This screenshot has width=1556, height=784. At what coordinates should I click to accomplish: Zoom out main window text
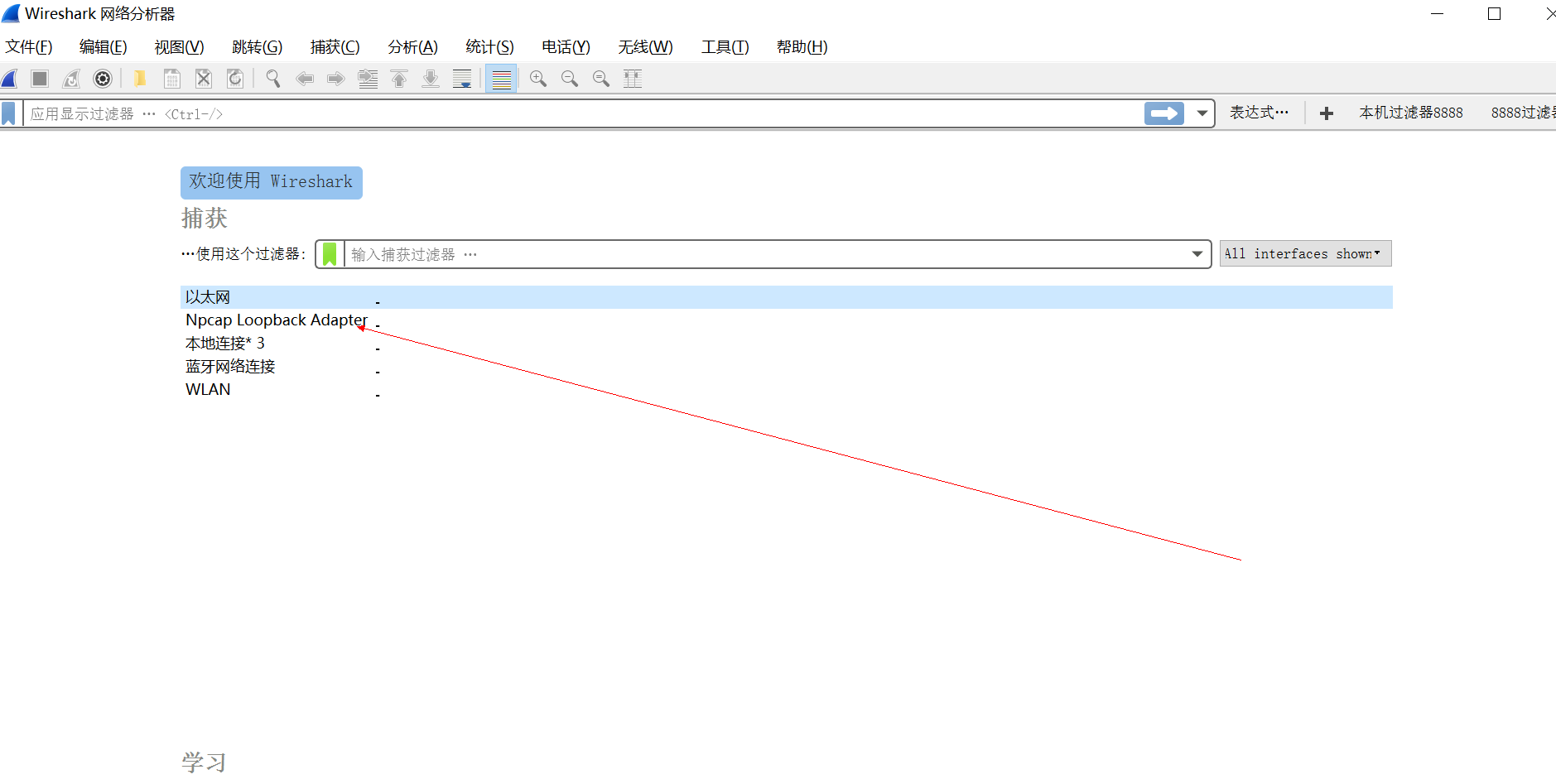tap(570, 79)
